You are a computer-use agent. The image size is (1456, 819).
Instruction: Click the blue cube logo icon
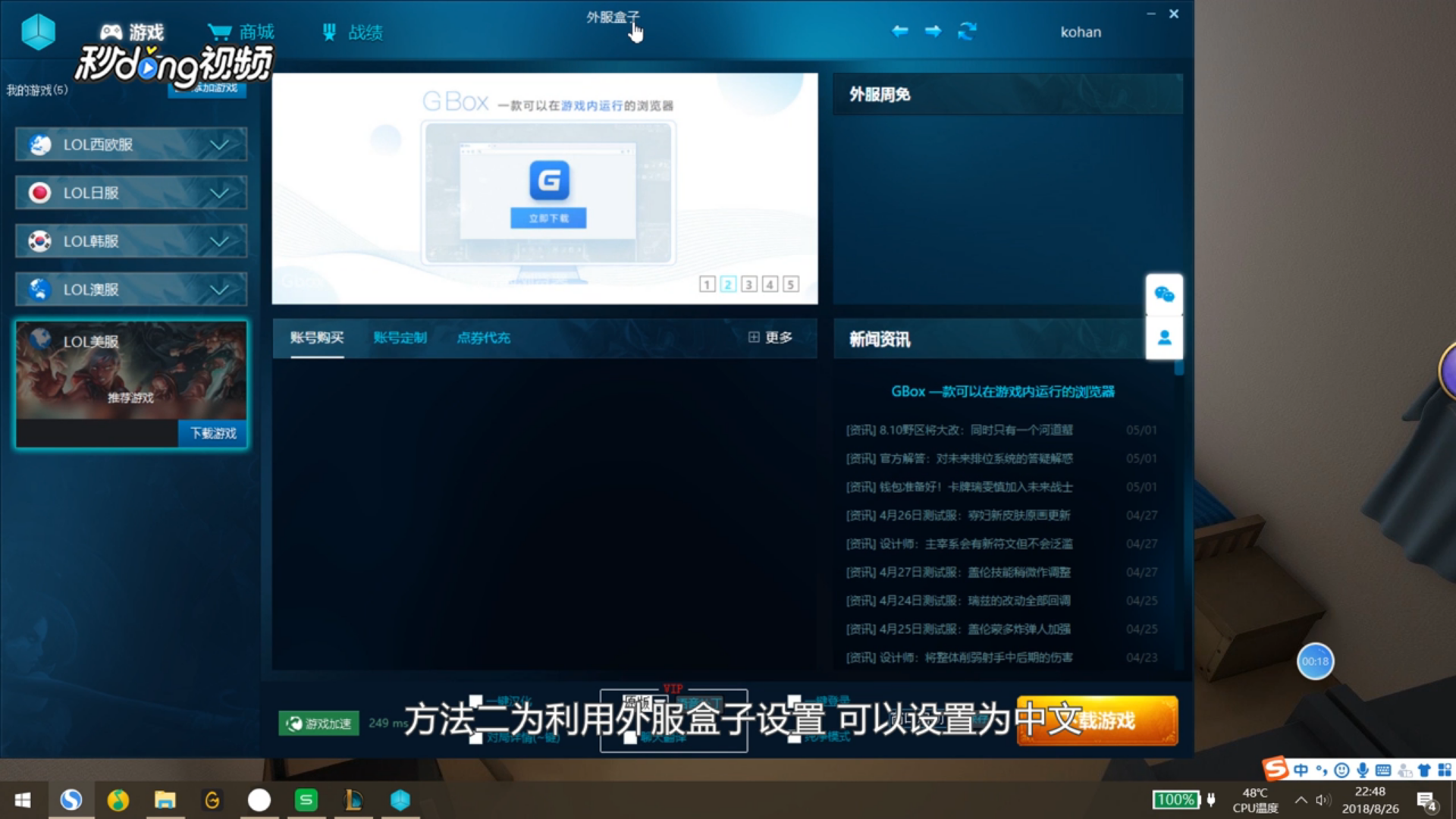(38, 32)
